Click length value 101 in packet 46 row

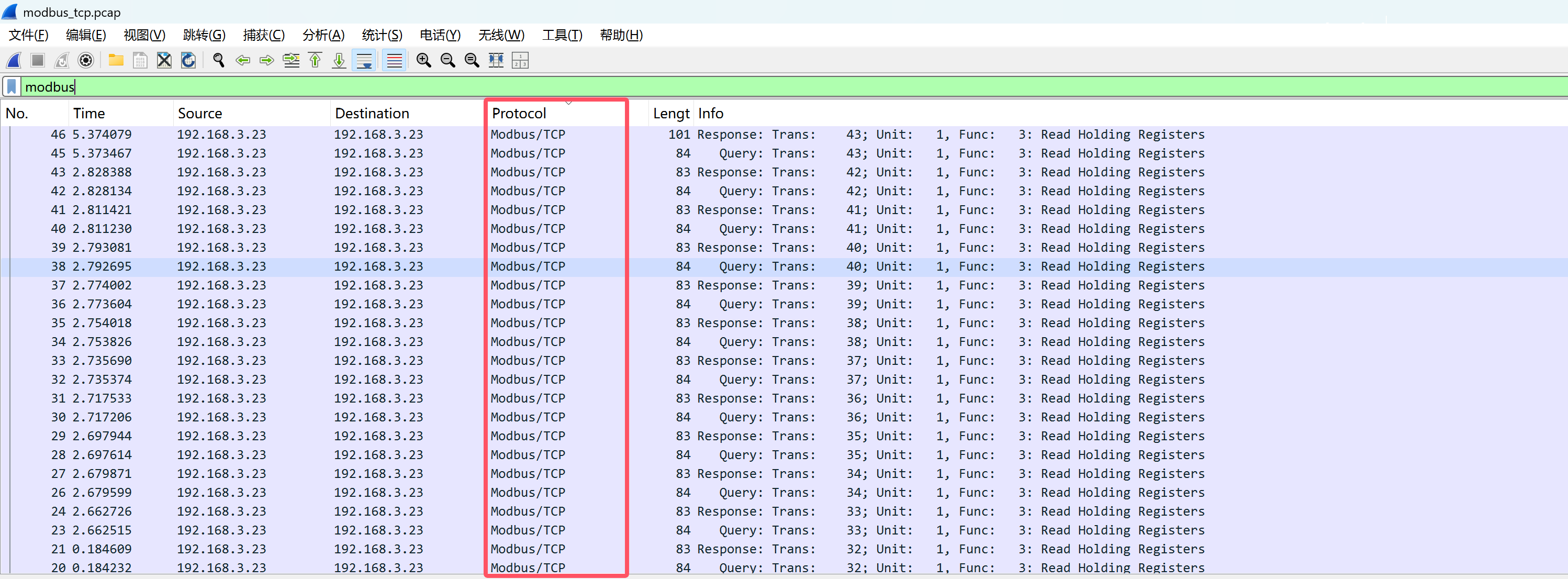pos(679,135)
